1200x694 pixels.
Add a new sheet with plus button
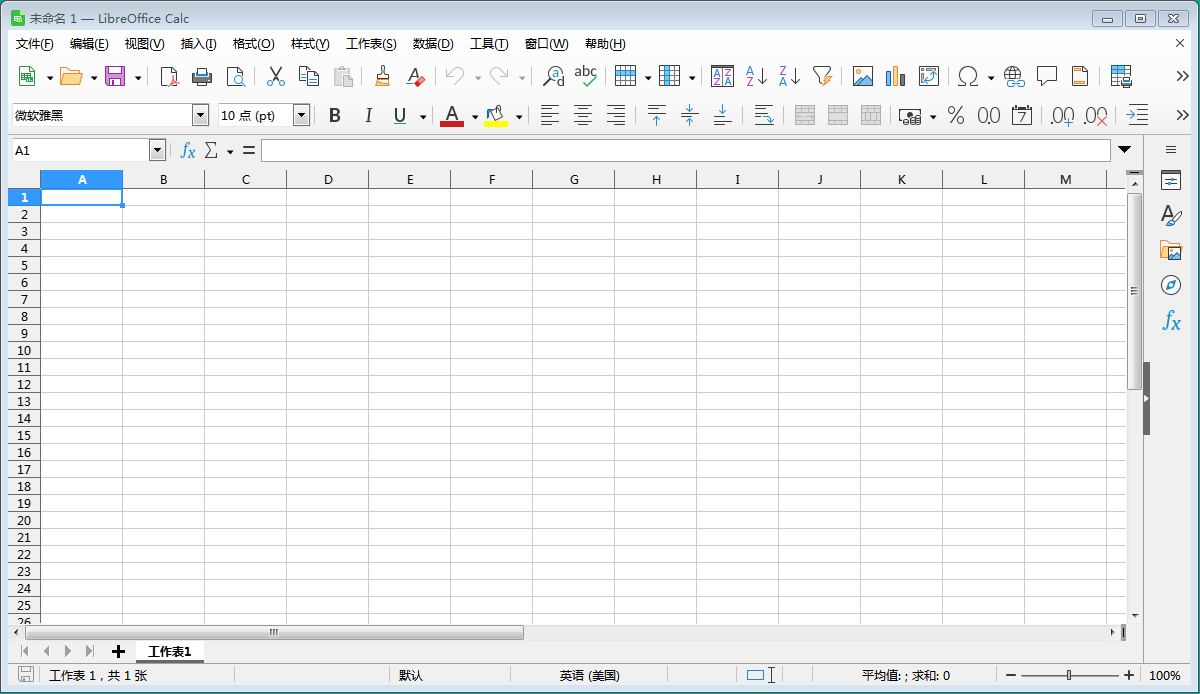click(x=118, y=652)
